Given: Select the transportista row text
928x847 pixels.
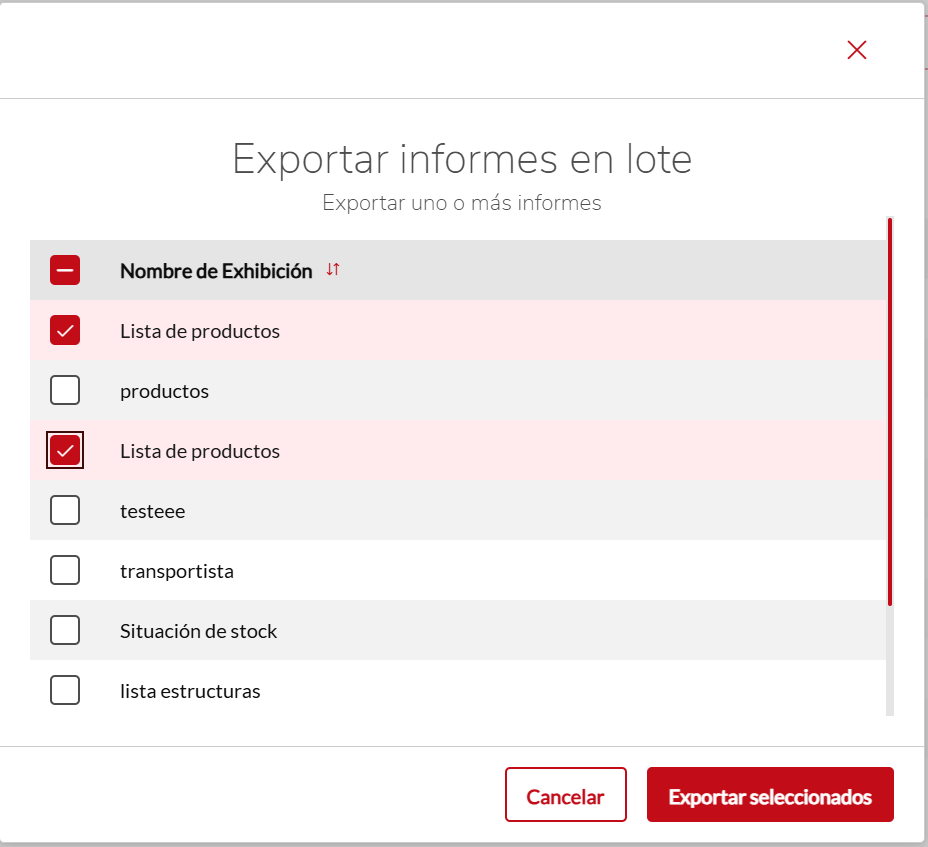Looking at the screenshot, I should (177, 571).
